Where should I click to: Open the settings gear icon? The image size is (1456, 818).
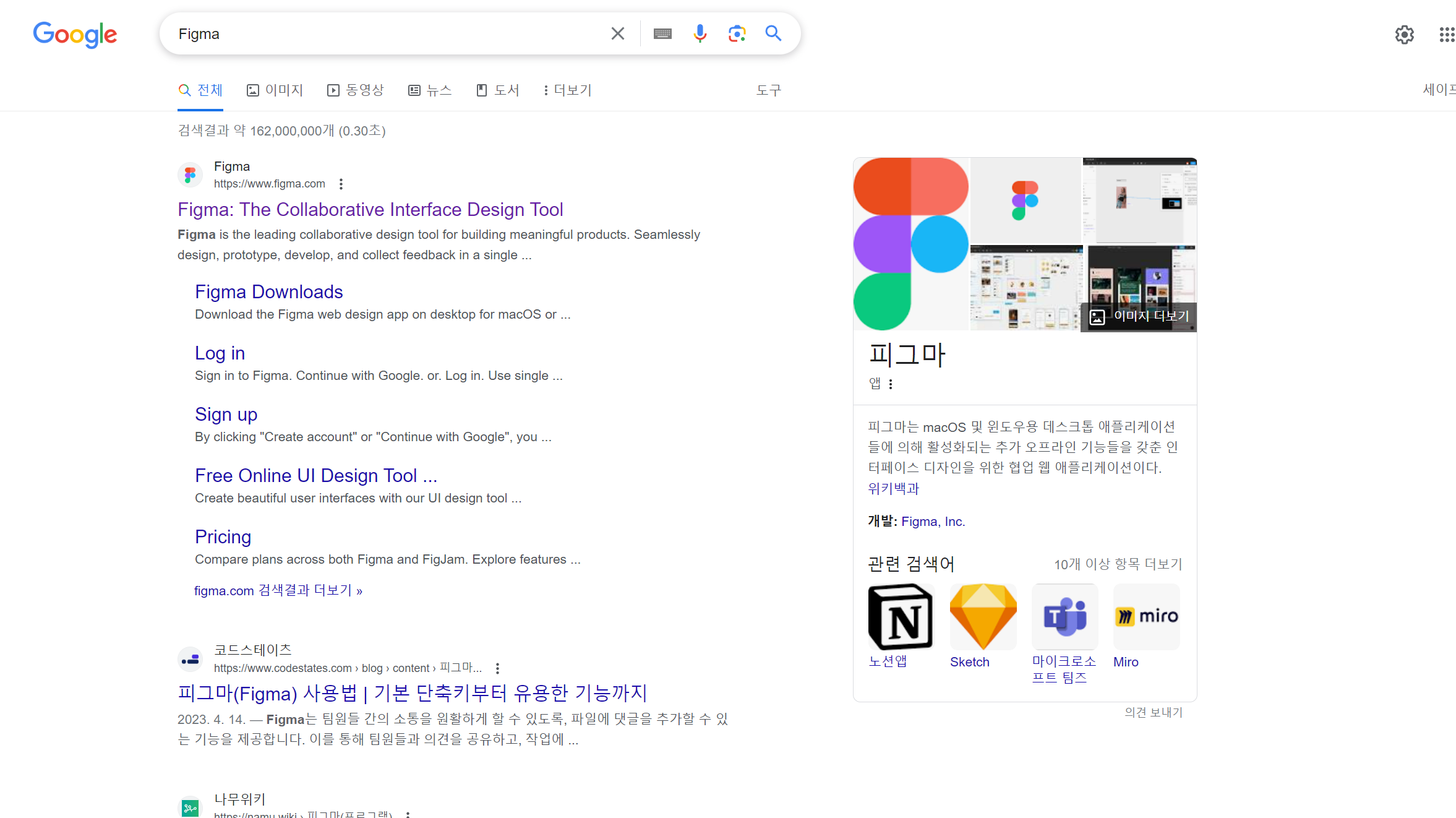coord(1404,35)
